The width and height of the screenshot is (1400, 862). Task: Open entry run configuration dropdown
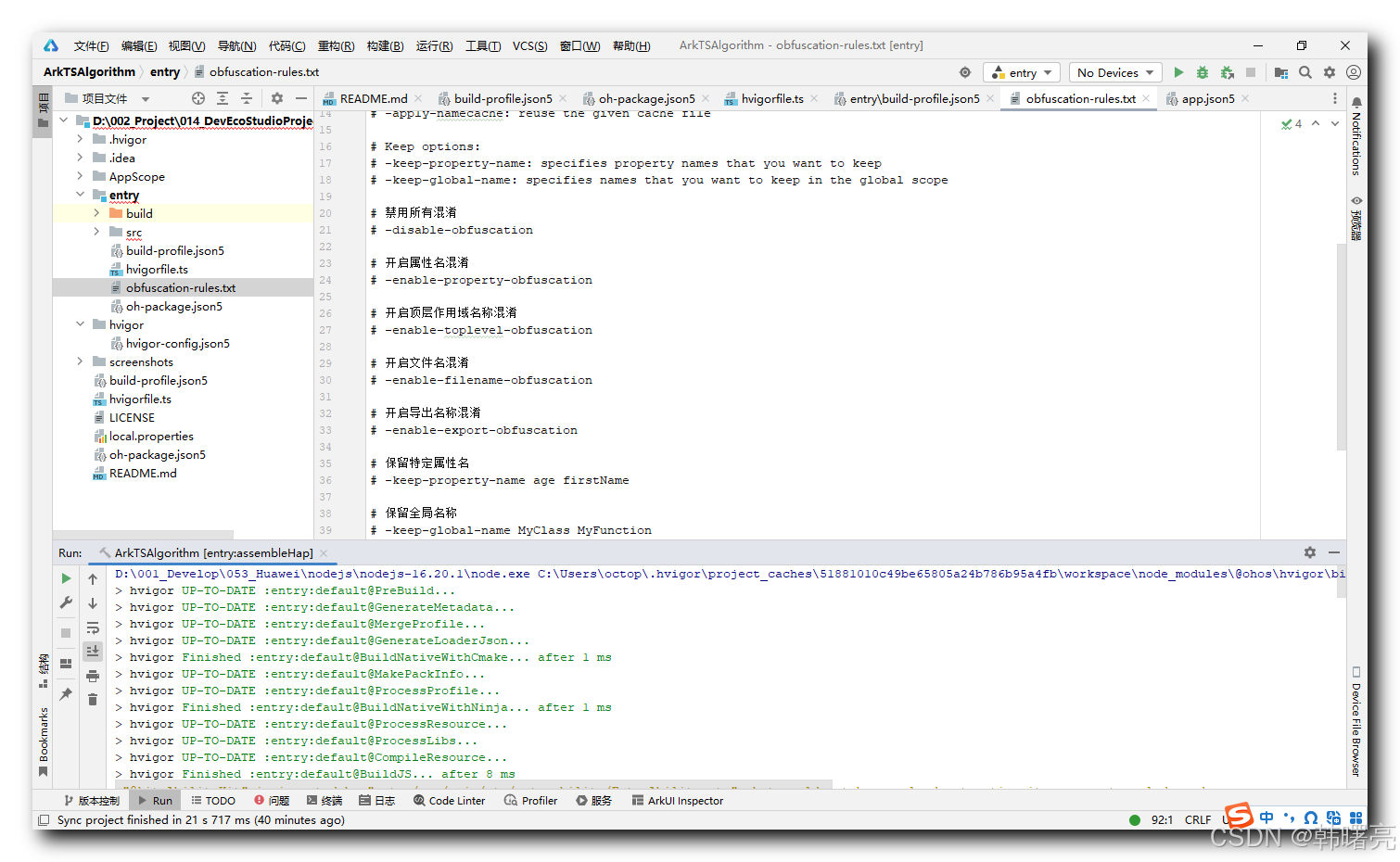(1022, 72)
